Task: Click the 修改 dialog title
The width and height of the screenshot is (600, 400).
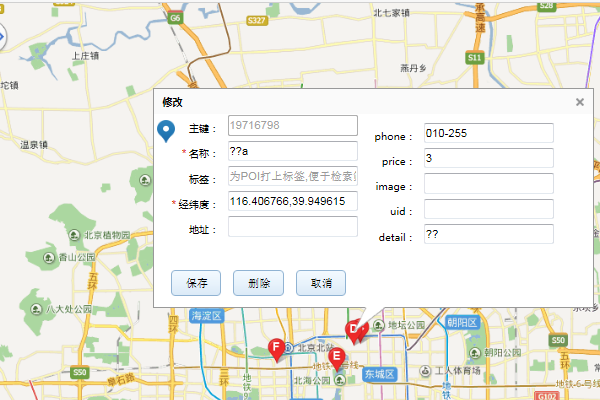Action: tap(172, 102)
